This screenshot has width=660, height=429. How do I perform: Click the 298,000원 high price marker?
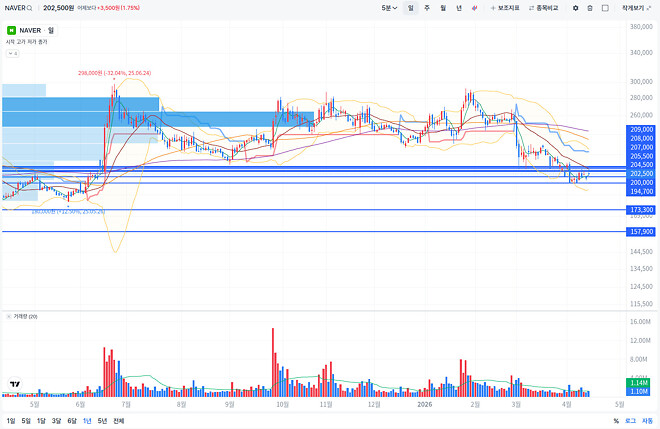tap(114, 73)
